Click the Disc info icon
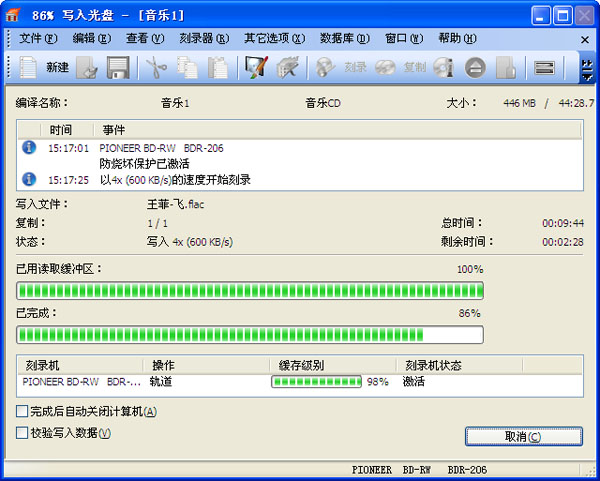This screenshot has width=600, height=481. (444, 67)
